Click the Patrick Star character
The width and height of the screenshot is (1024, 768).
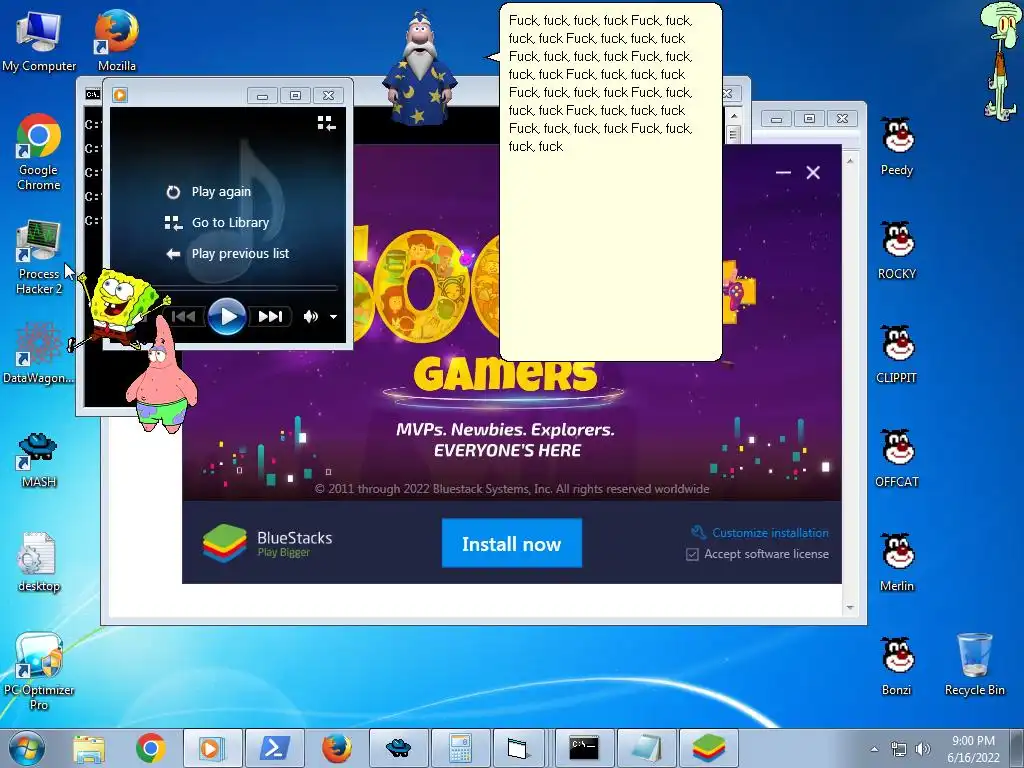click(161, 376)
